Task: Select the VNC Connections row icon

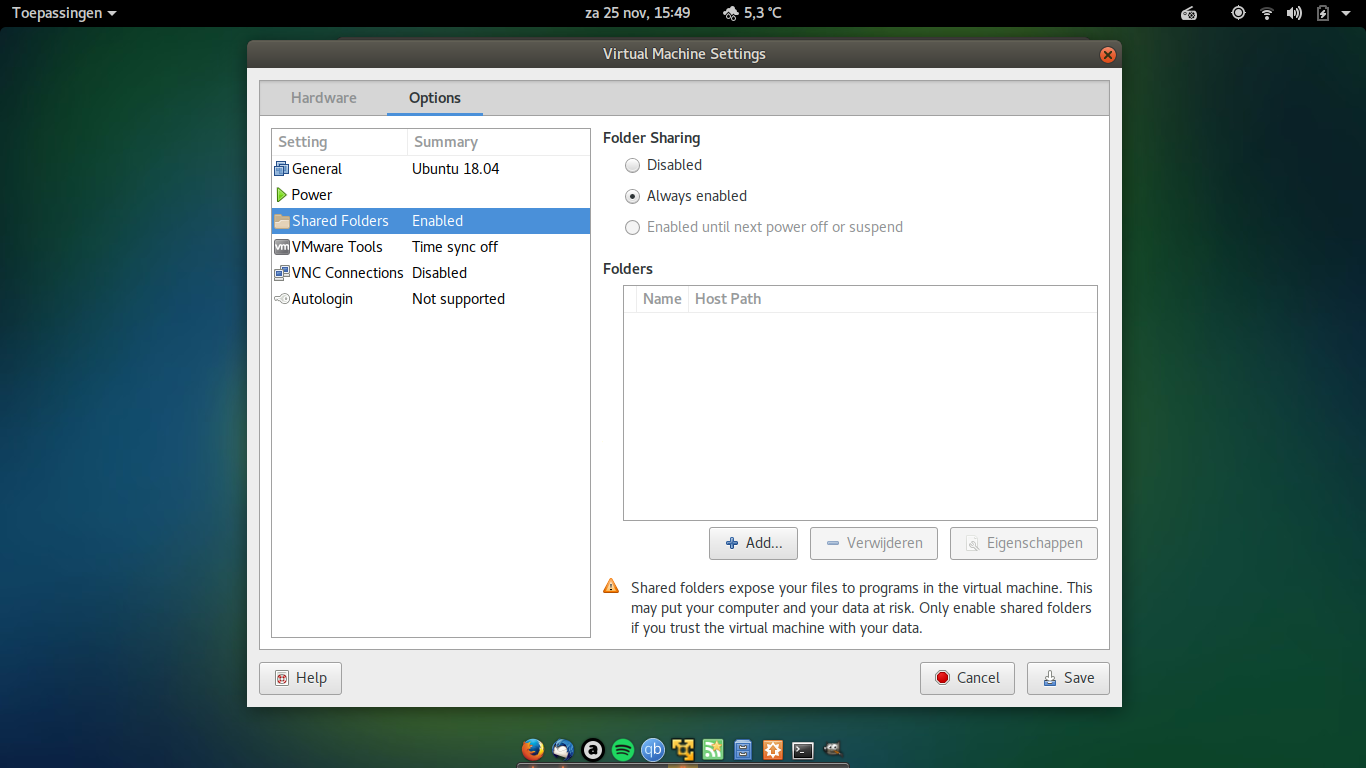Action: pos(281,272)
